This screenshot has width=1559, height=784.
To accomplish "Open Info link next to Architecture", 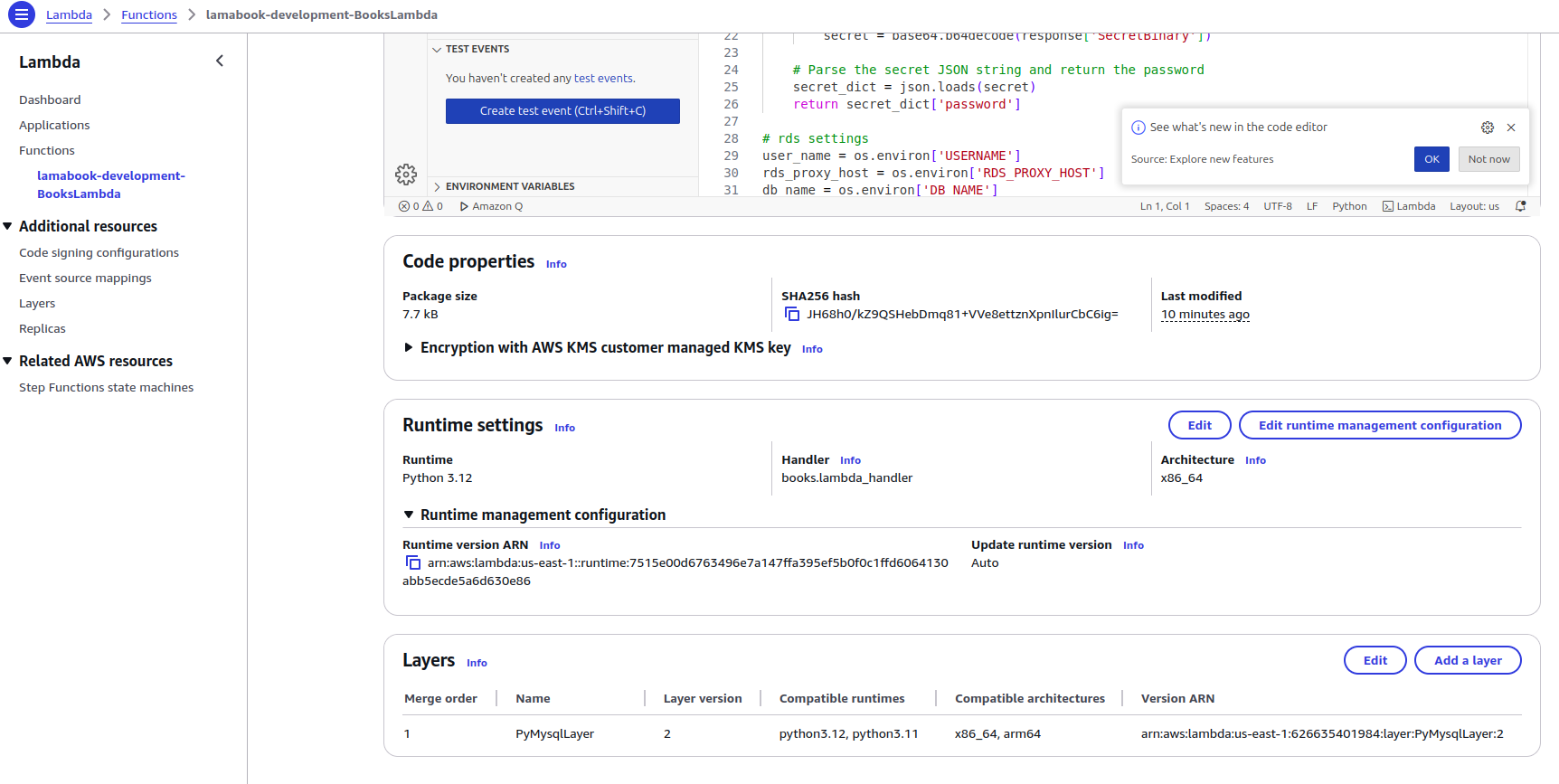I will point(1255,460).
